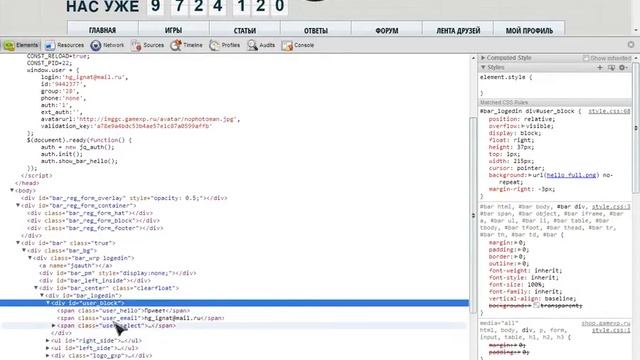640x360 pixels.
Task: Expand the logo_gxp div node
Action: pyautogui.click(x=48, y=356)
